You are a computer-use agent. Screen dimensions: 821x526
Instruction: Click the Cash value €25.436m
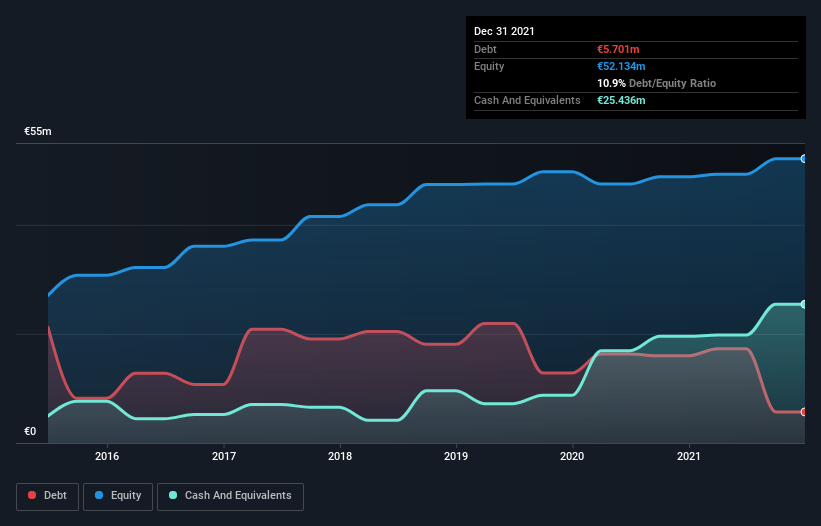(x=621, y=100)
